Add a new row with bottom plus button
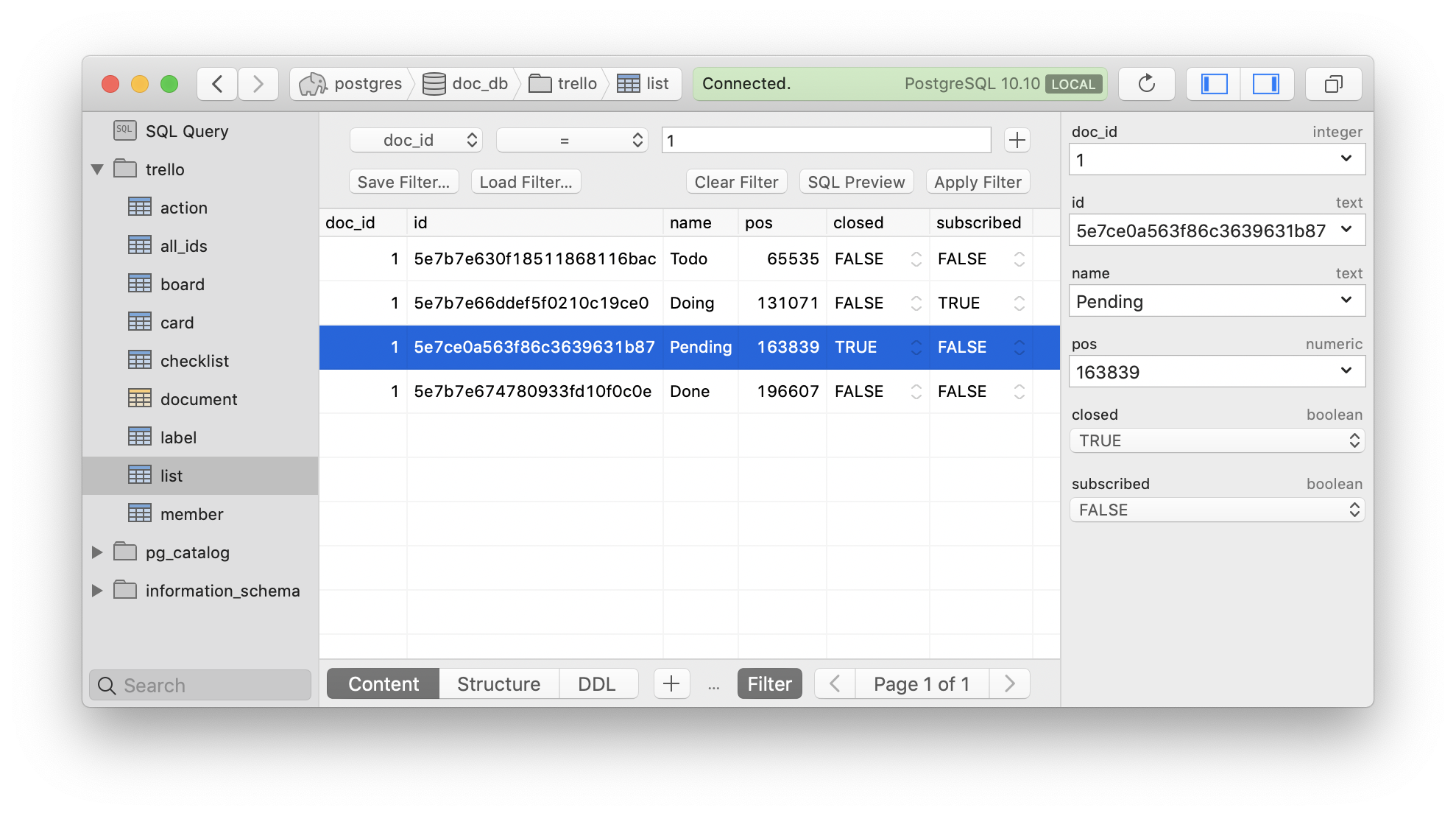This screenshot has width=1456, height=816. point(671,683)
